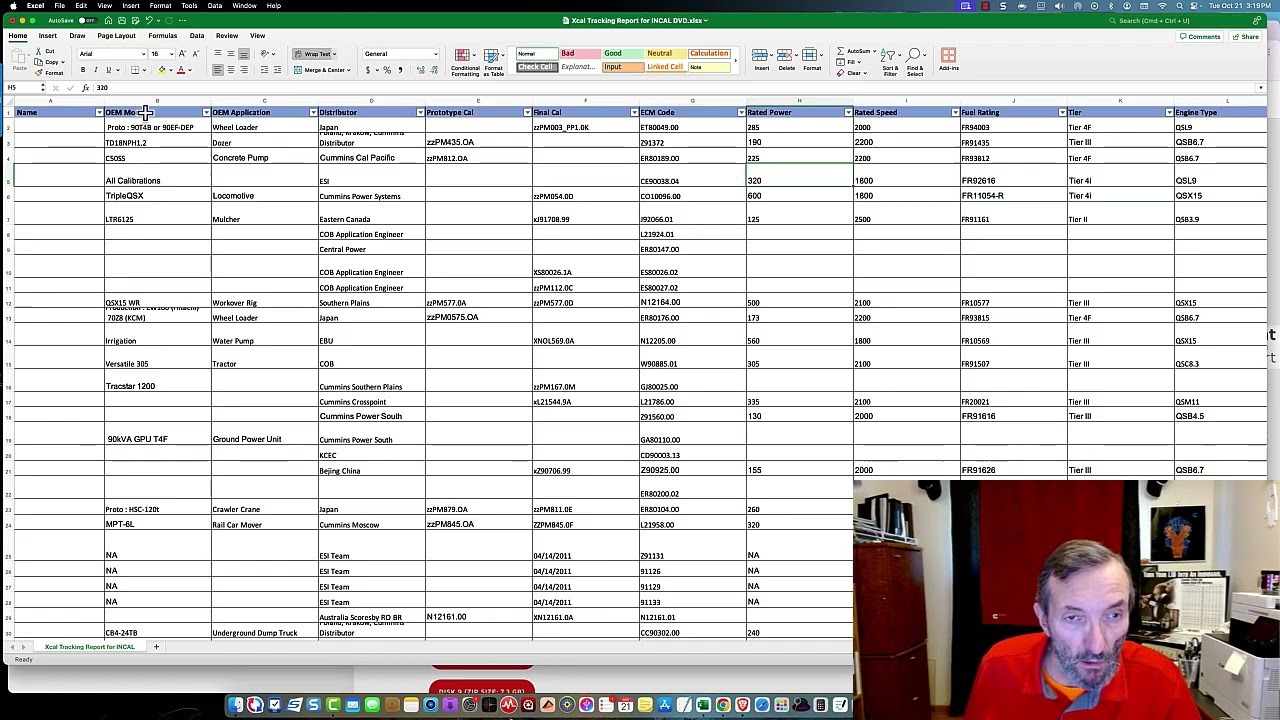Viewport: 1280px width, 720px height.
Task: Click Format as Table
Action: coord(493,62)
